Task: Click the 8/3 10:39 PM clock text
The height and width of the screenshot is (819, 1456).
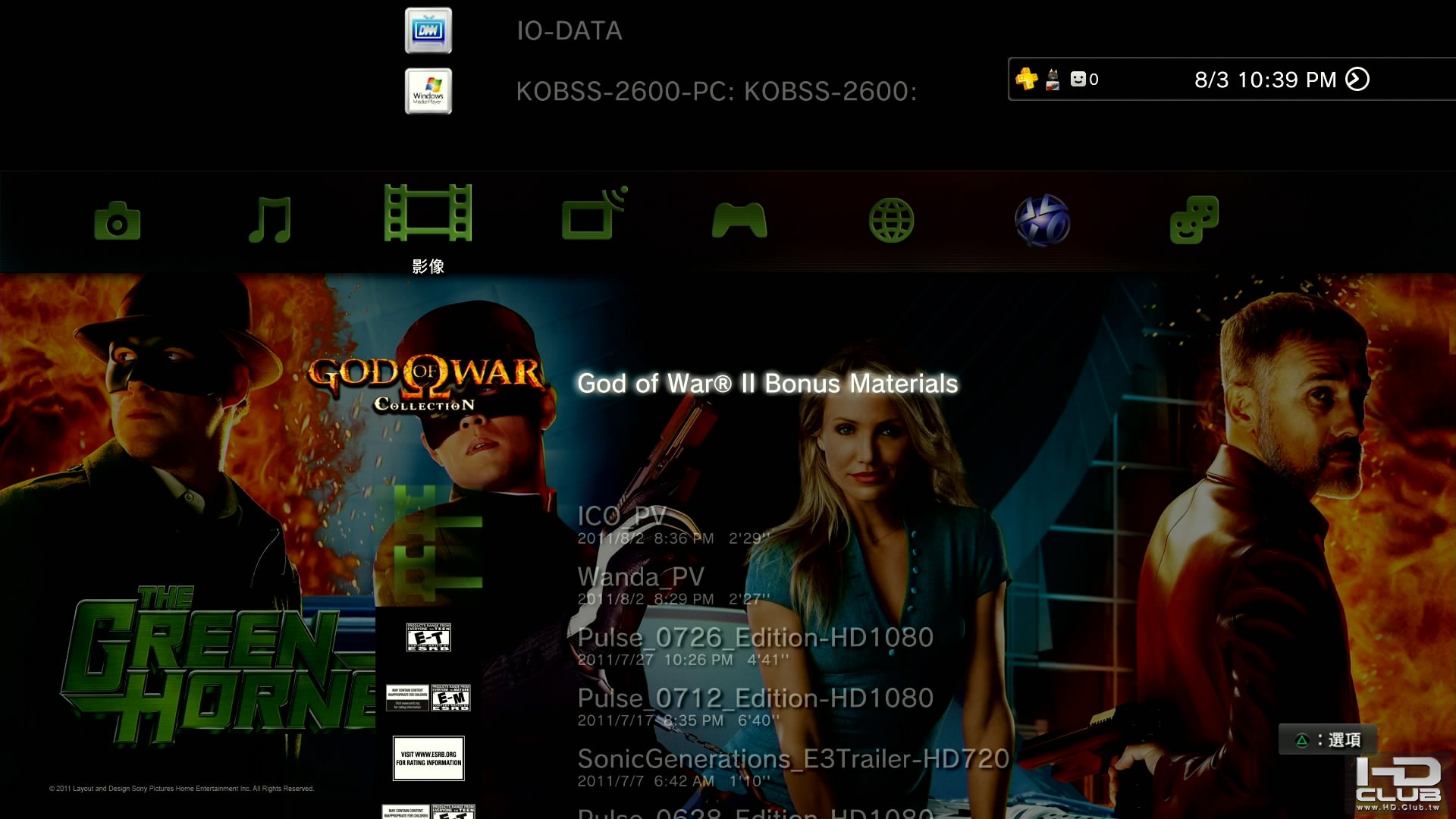Action: click(1265, 80)
